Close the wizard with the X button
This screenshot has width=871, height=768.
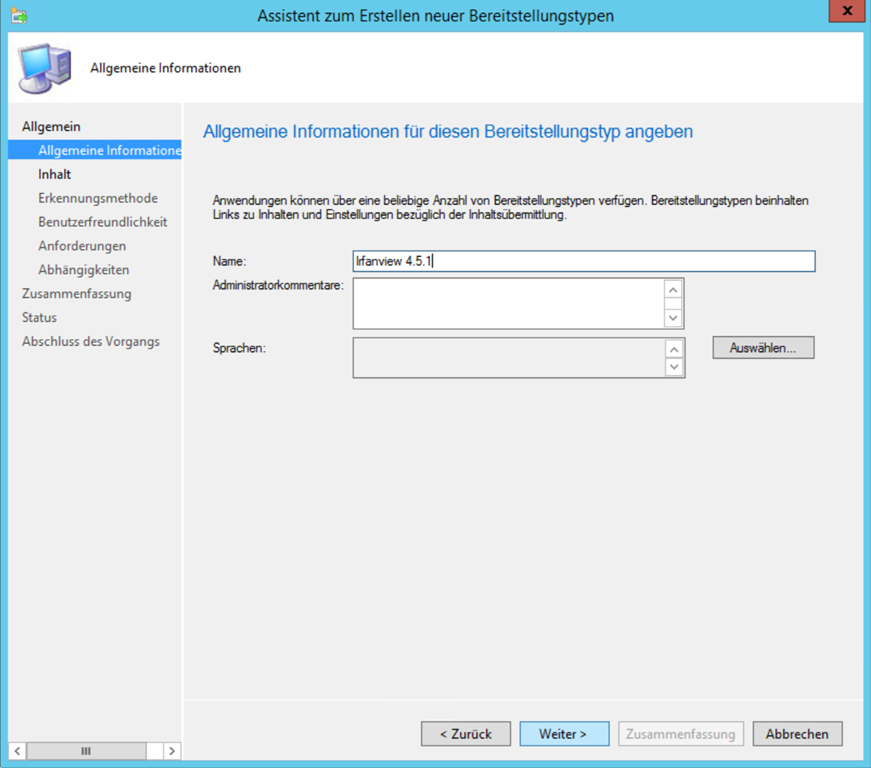(x=844, y=15)
